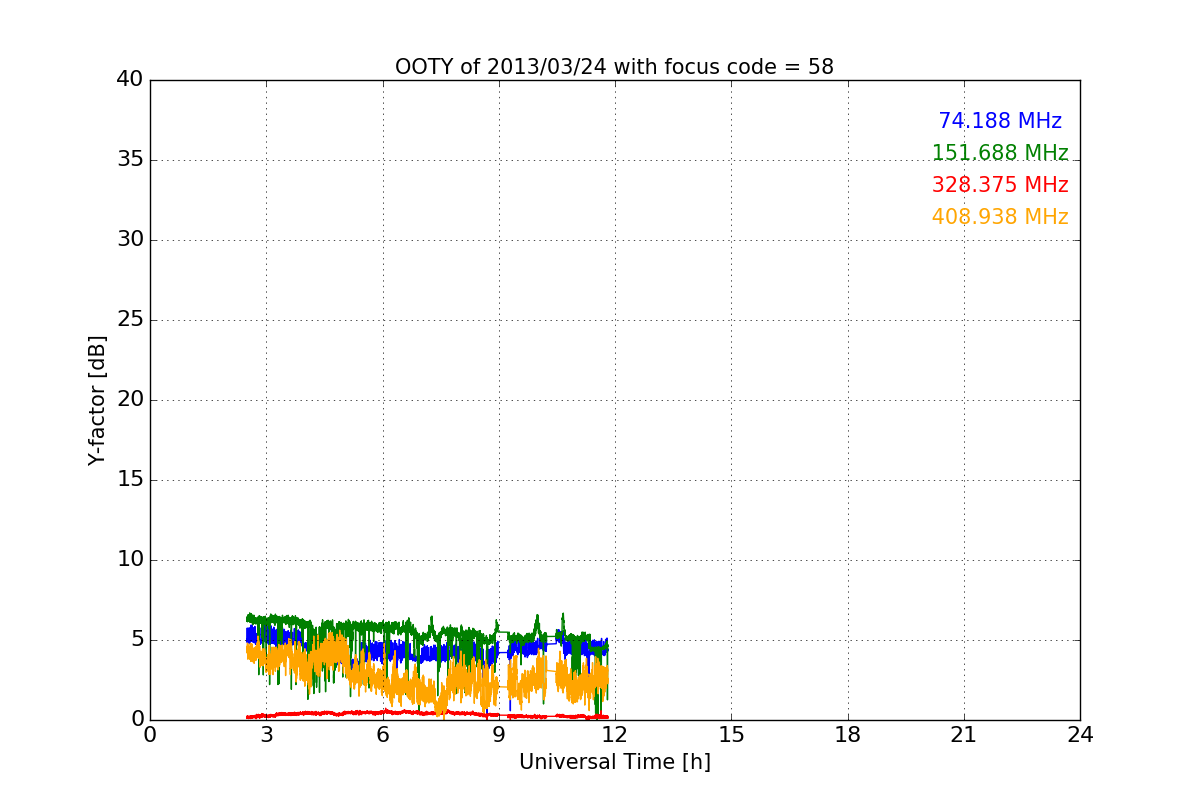The width and height of the screenshot is (1200, 800).
Task: Click the y-axis tick label '20'
Action: pyautogui.click(x=130, y=400)
